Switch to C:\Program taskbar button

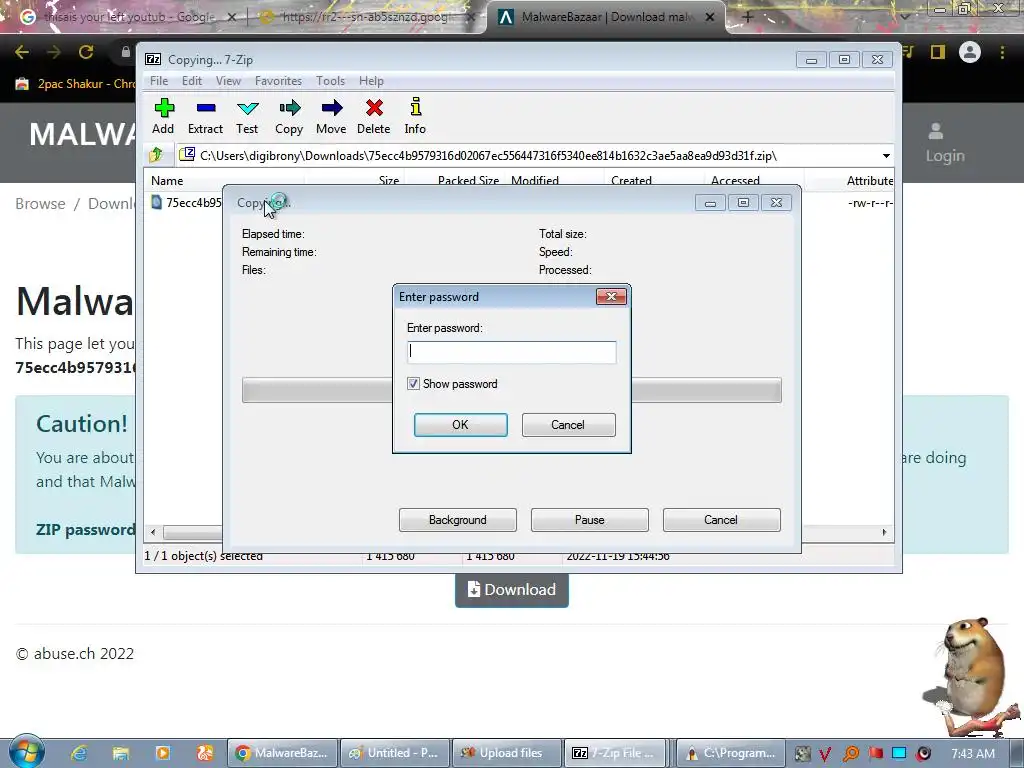[x=730, y=753]
